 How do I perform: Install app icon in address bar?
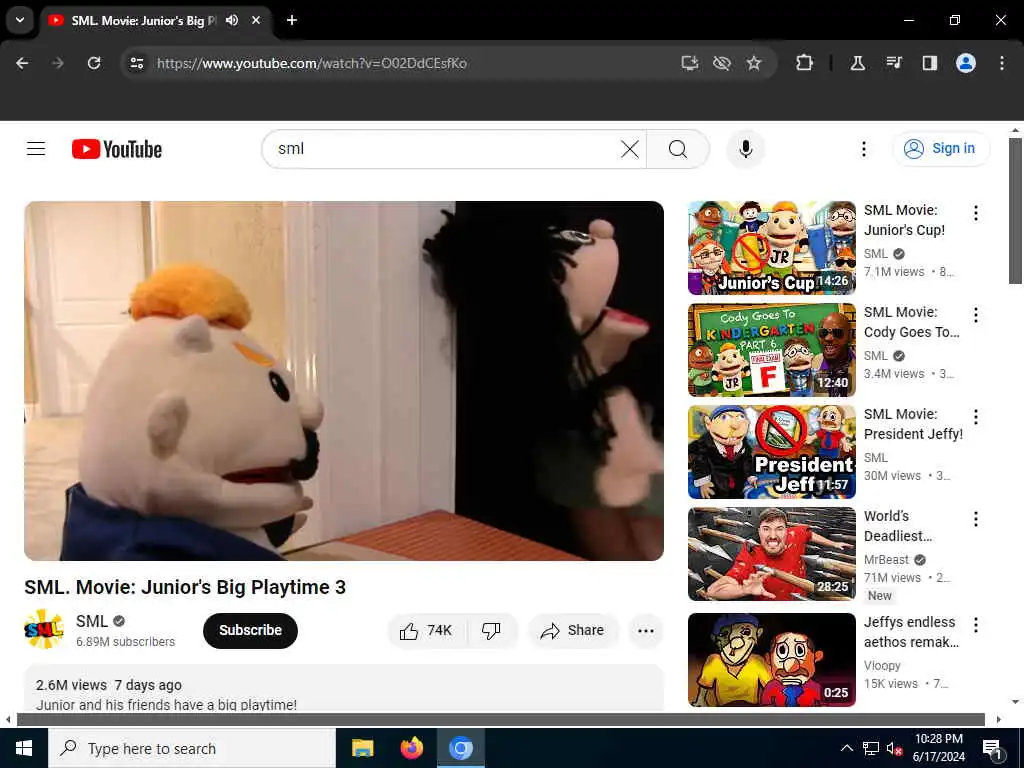(690, 63)
